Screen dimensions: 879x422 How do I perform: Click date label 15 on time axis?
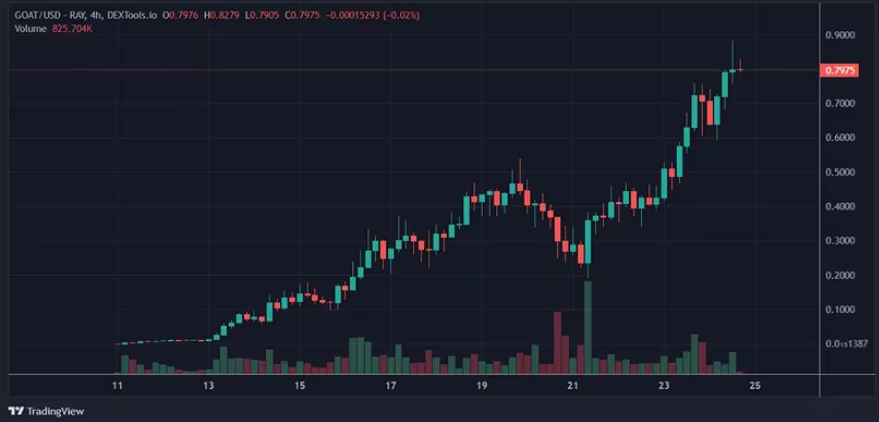point(299,386)
